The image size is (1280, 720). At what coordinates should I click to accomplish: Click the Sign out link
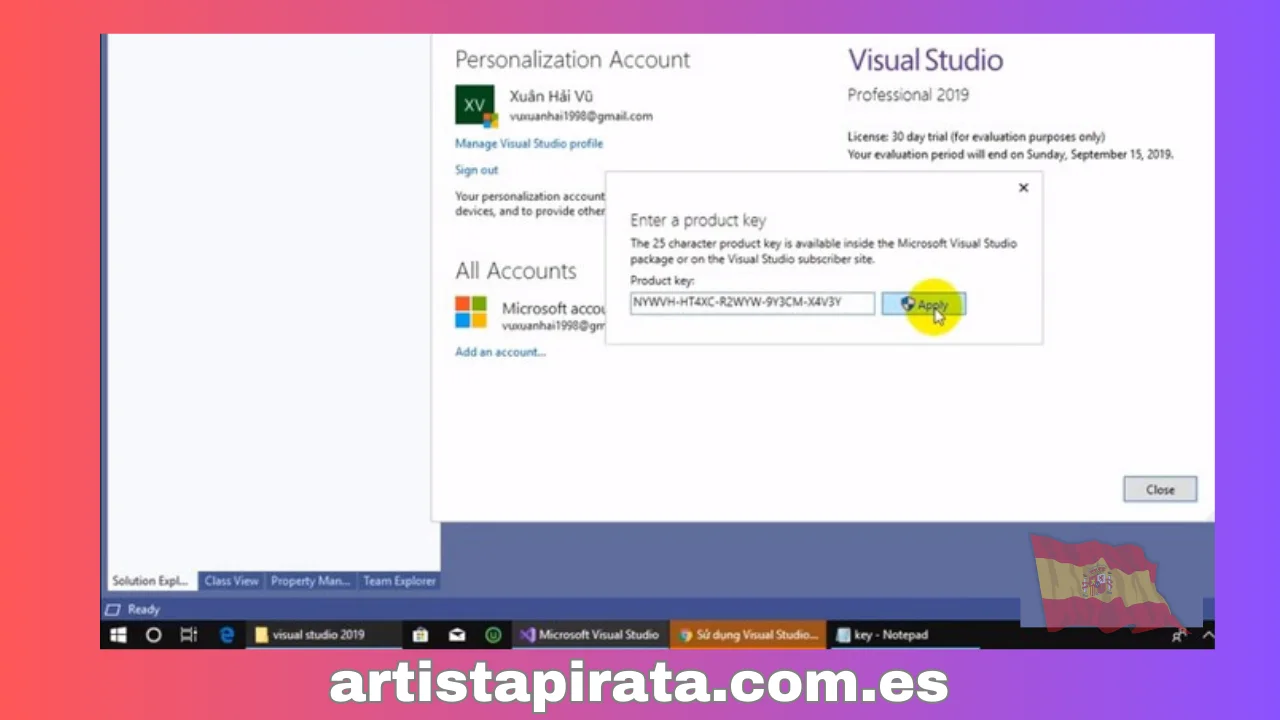(476, 170)
